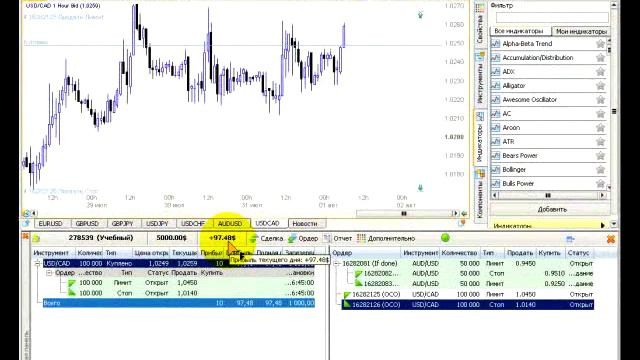
Task: Click the Статус column header in orders
Action: 579,253
